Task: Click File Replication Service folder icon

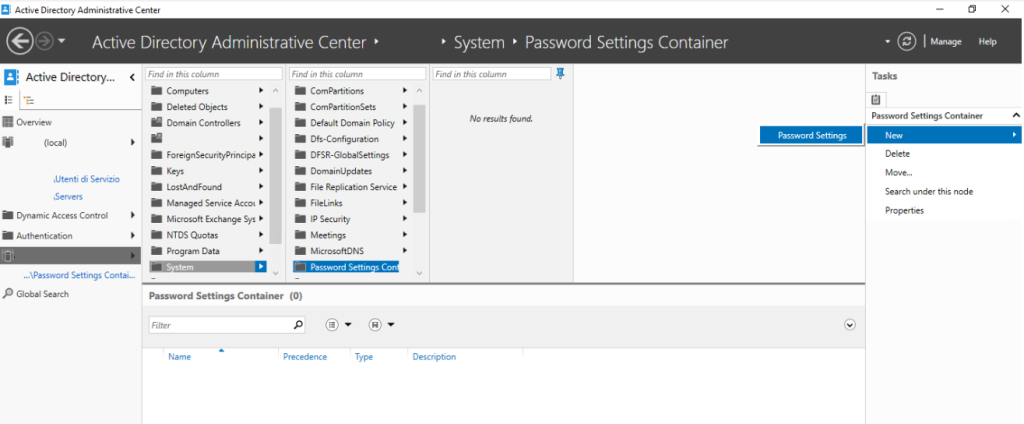Action: (x=300, y=187)
